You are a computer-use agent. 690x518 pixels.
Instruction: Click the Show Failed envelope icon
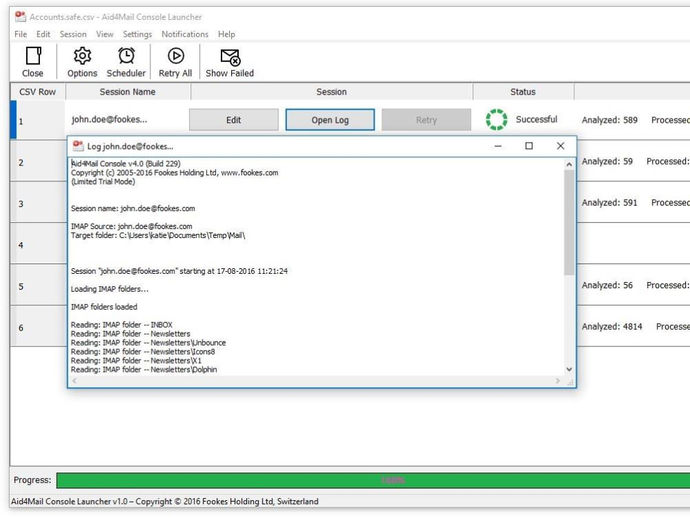(230, 57)
